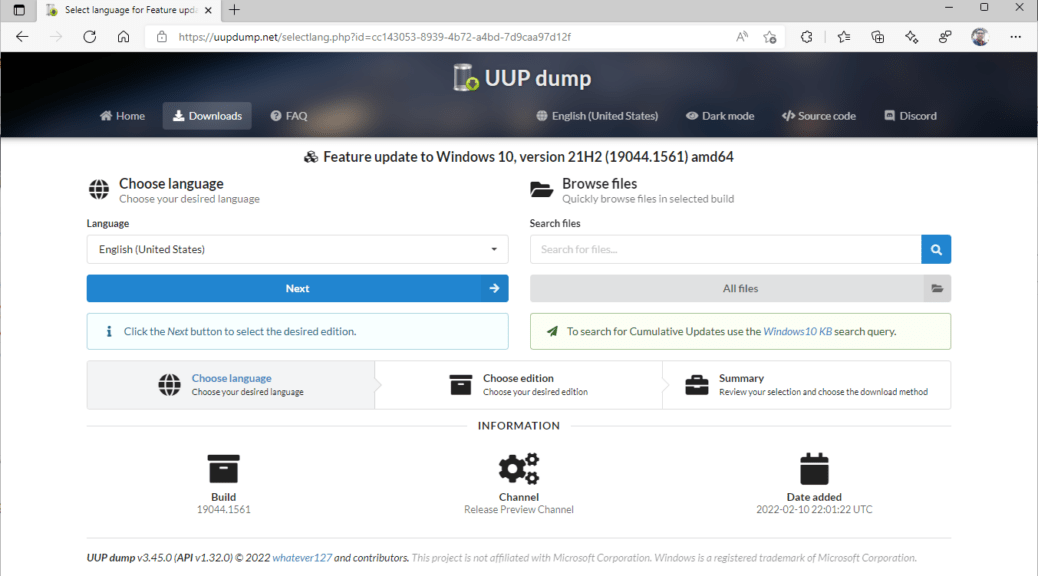Click the blue search magnifier button
The width and height of the screenshot is (1038, 576).
pyautogui.click(x=936, y=249)
